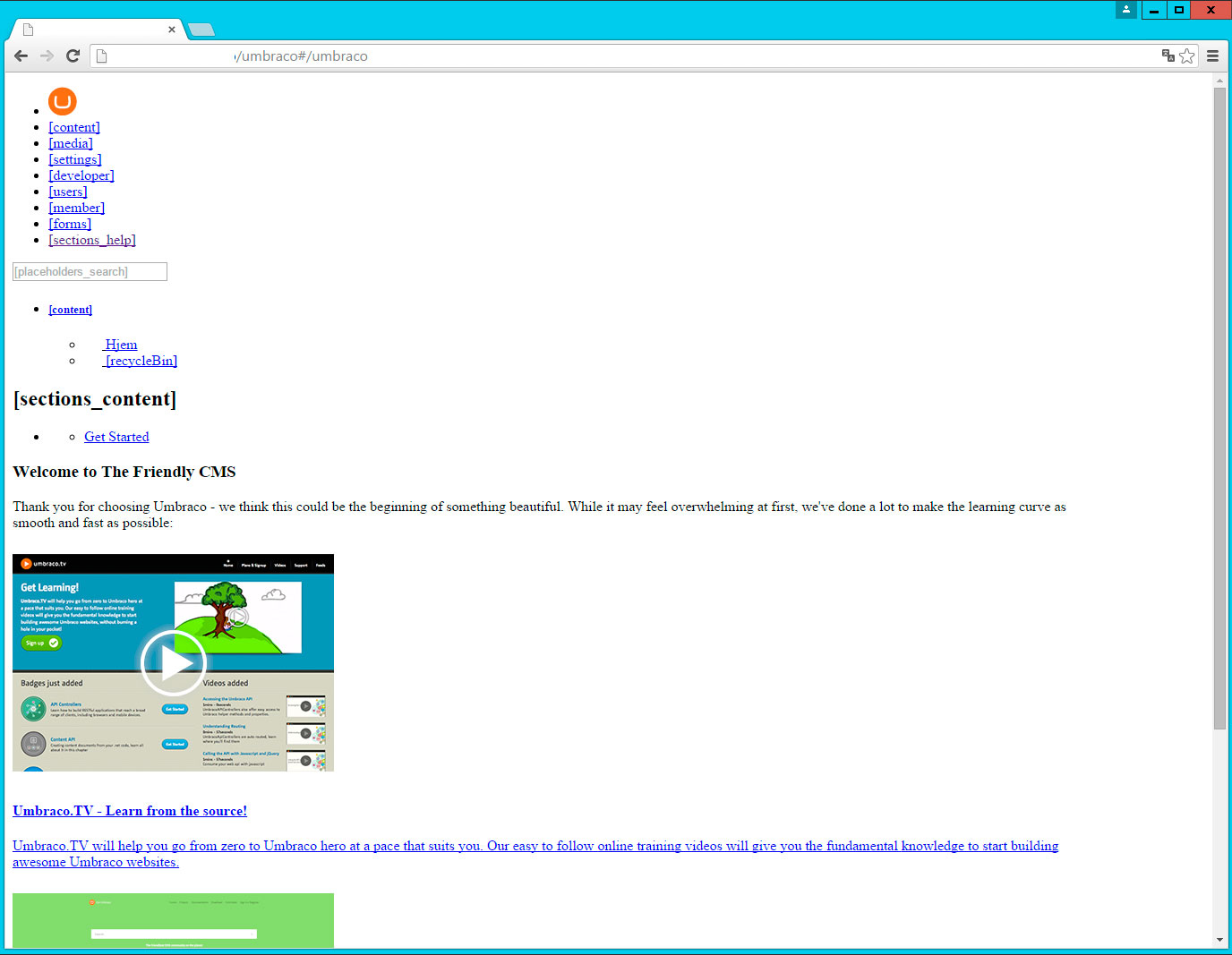The height and width of the screenshot is (955, 1232).
Task: Focus the [placeholders_search] search field
Action: click(90, 271)
